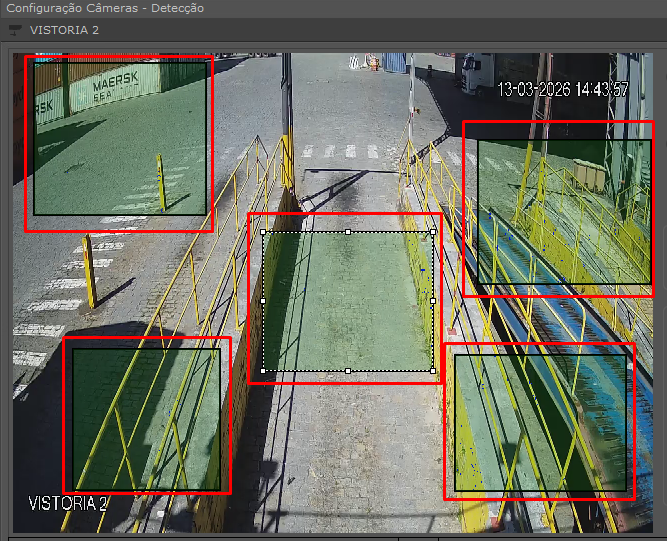
Task: Click the MAERSK container in the video
Action: pyautogui.click(x=120, y=85)
